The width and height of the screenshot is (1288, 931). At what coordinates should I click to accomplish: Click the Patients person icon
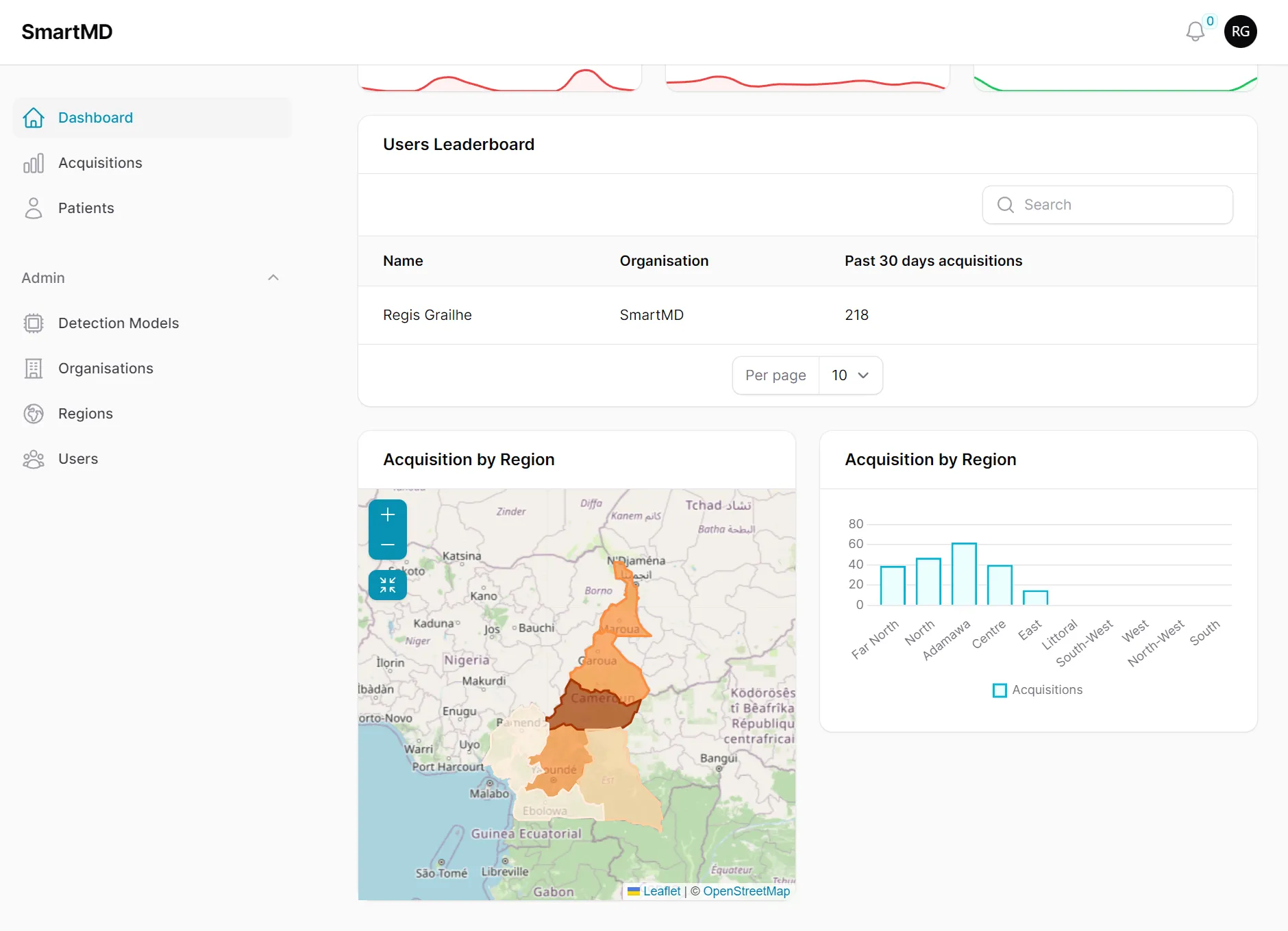point(33,208)
